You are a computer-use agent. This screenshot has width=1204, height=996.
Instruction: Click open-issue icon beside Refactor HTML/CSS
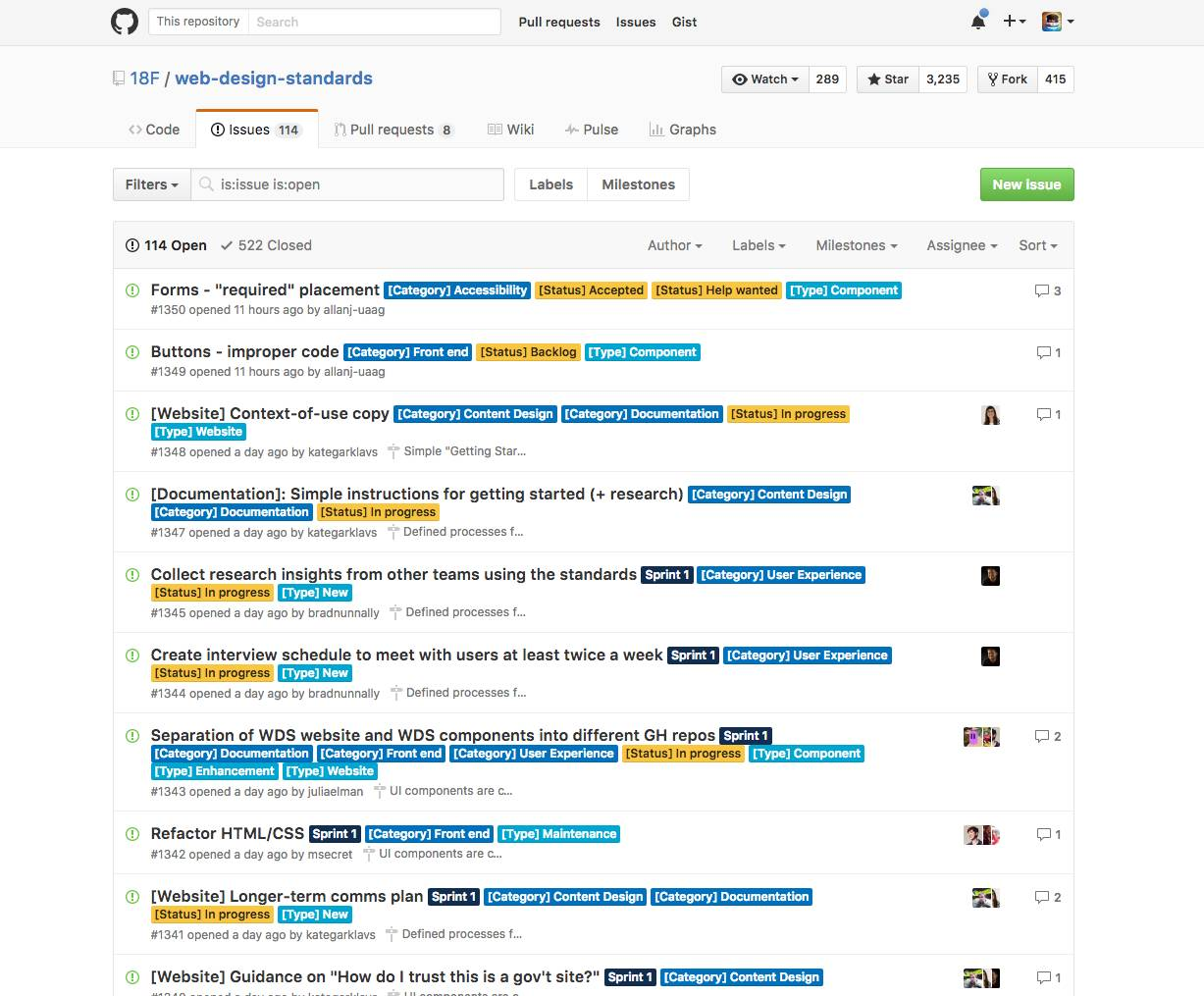pos(132,834)
